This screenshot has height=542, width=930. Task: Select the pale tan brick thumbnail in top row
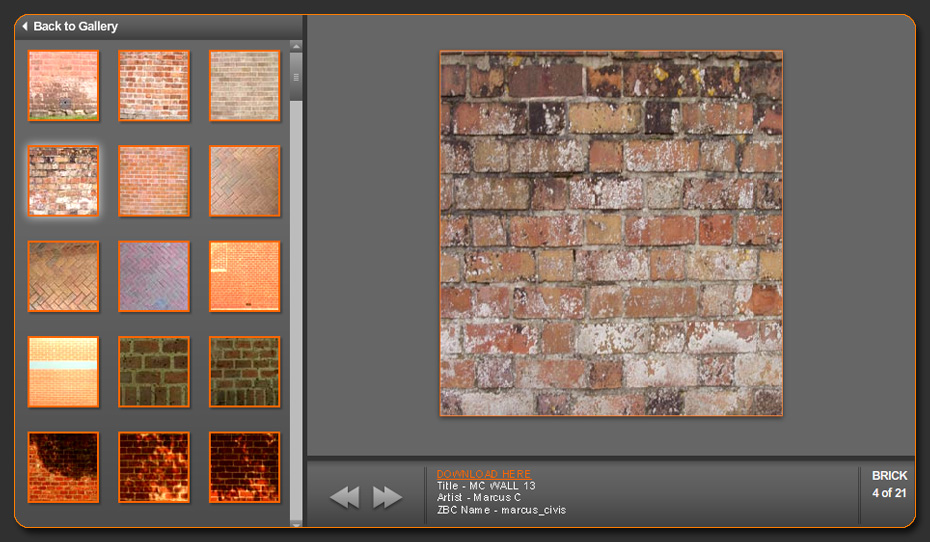(244, 86)
